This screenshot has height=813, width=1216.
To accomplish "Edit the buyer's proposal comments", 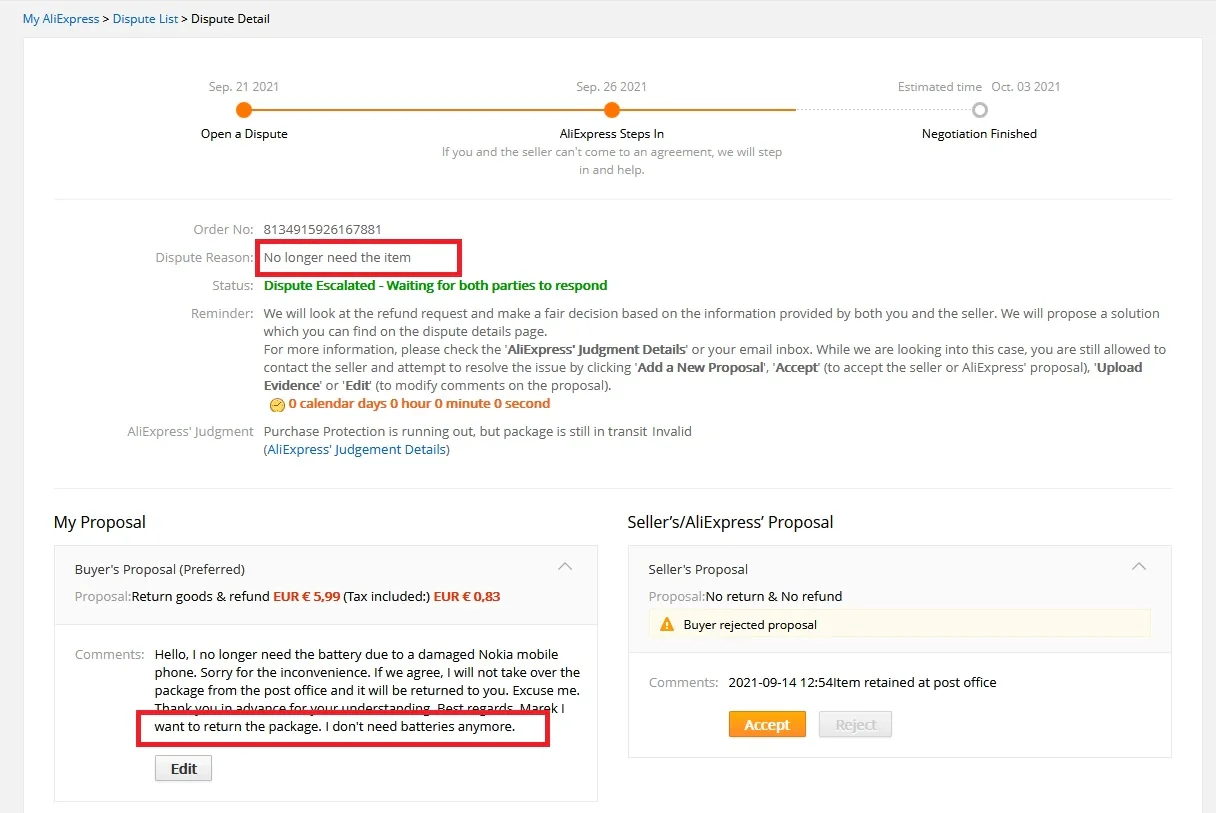I will pos(183,768).
